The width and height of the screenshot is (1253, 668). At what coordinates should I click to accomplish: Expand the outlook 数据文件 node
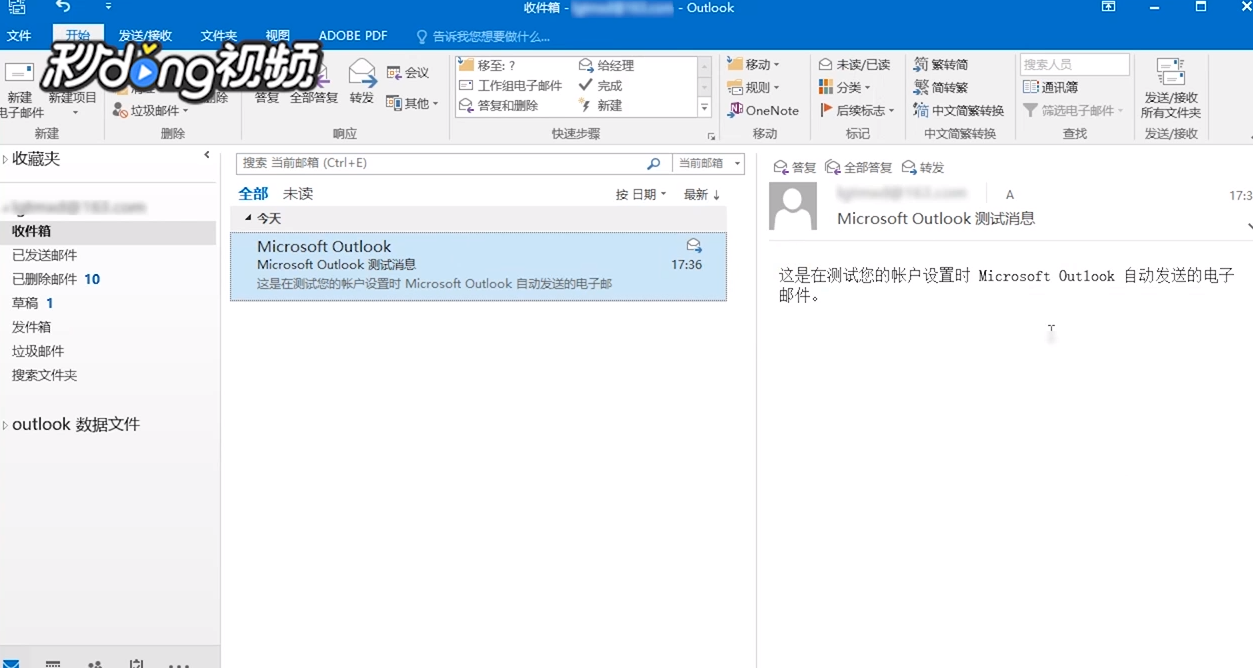click(6, 425)
